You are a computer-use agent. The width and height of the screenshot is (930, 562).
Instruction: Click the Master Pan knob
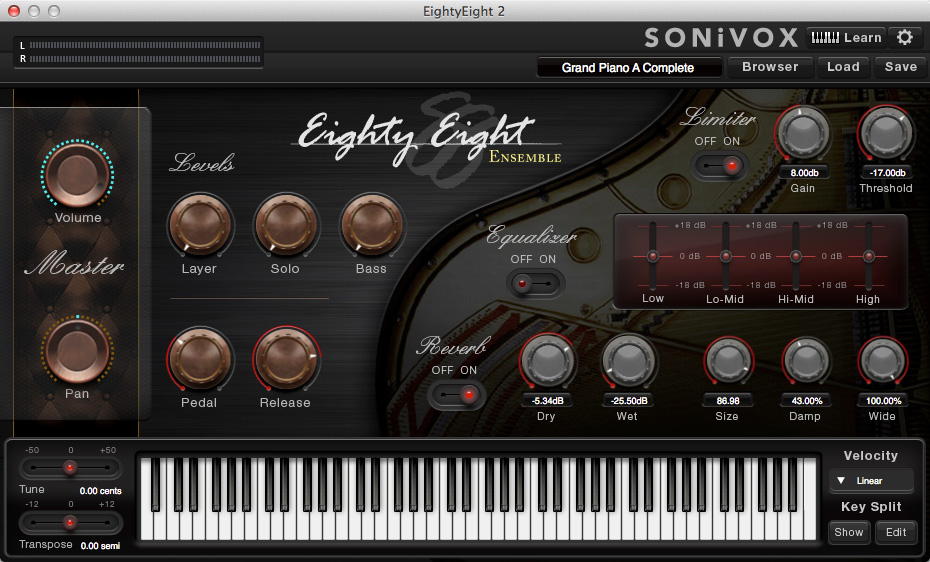(x=77, y=350)
